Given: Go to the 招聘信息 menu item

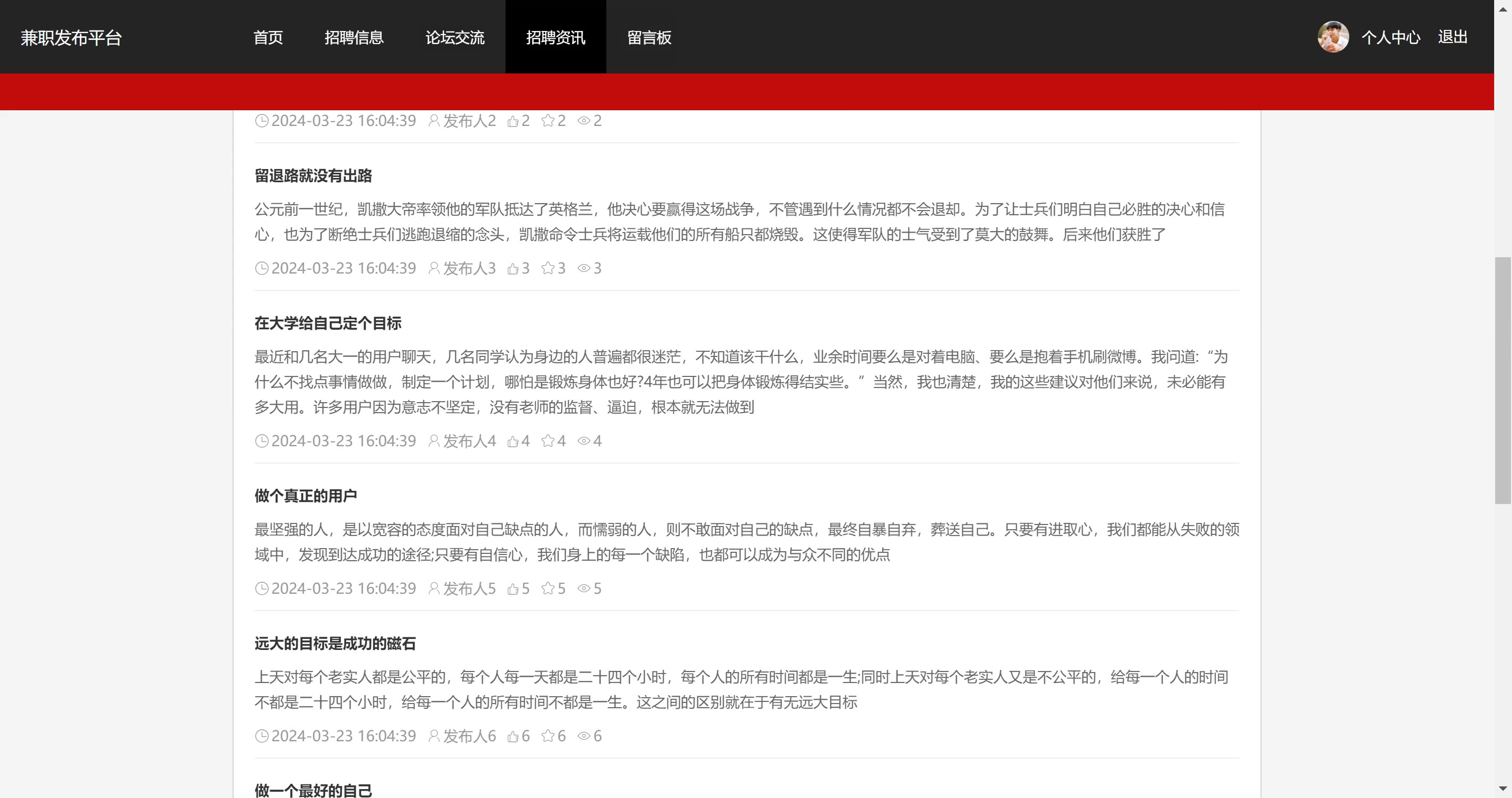Looking at the screenshot, I should tap(354, 38).
